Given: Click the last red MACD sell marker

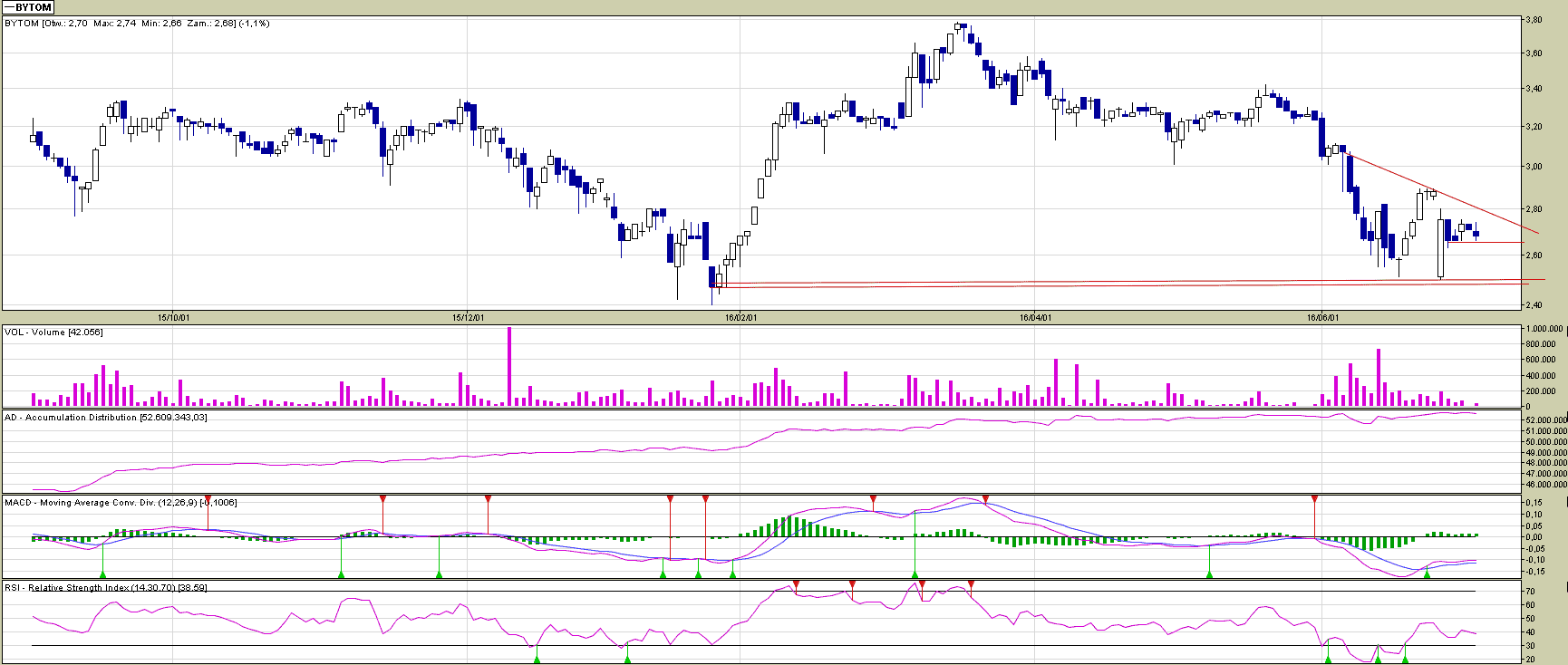Looking at the screenshot, I should [x=1314, y=499].
